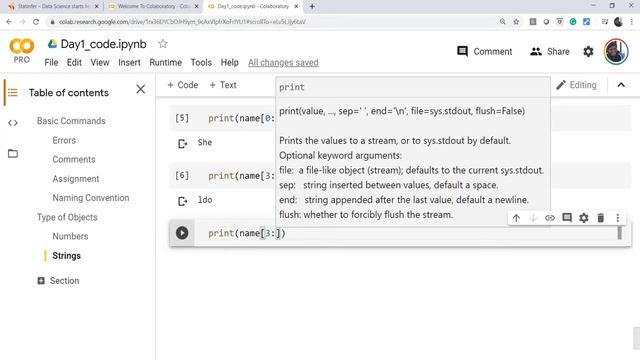Screen dimensions: 640x360
Task: Open the Files folder sidebar icon
Action: coord(13,153)
